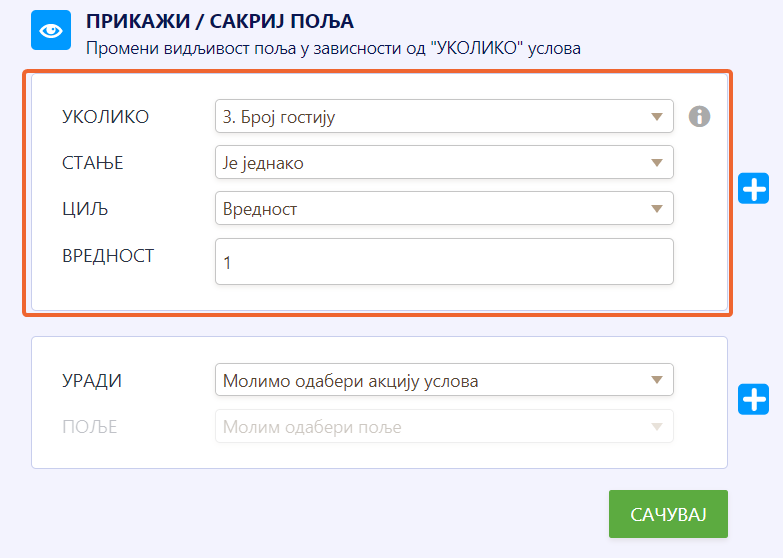This screenshot has height=558, width=783.
Task: Click the УКОЛИКО row label
Action: (105, 117)
